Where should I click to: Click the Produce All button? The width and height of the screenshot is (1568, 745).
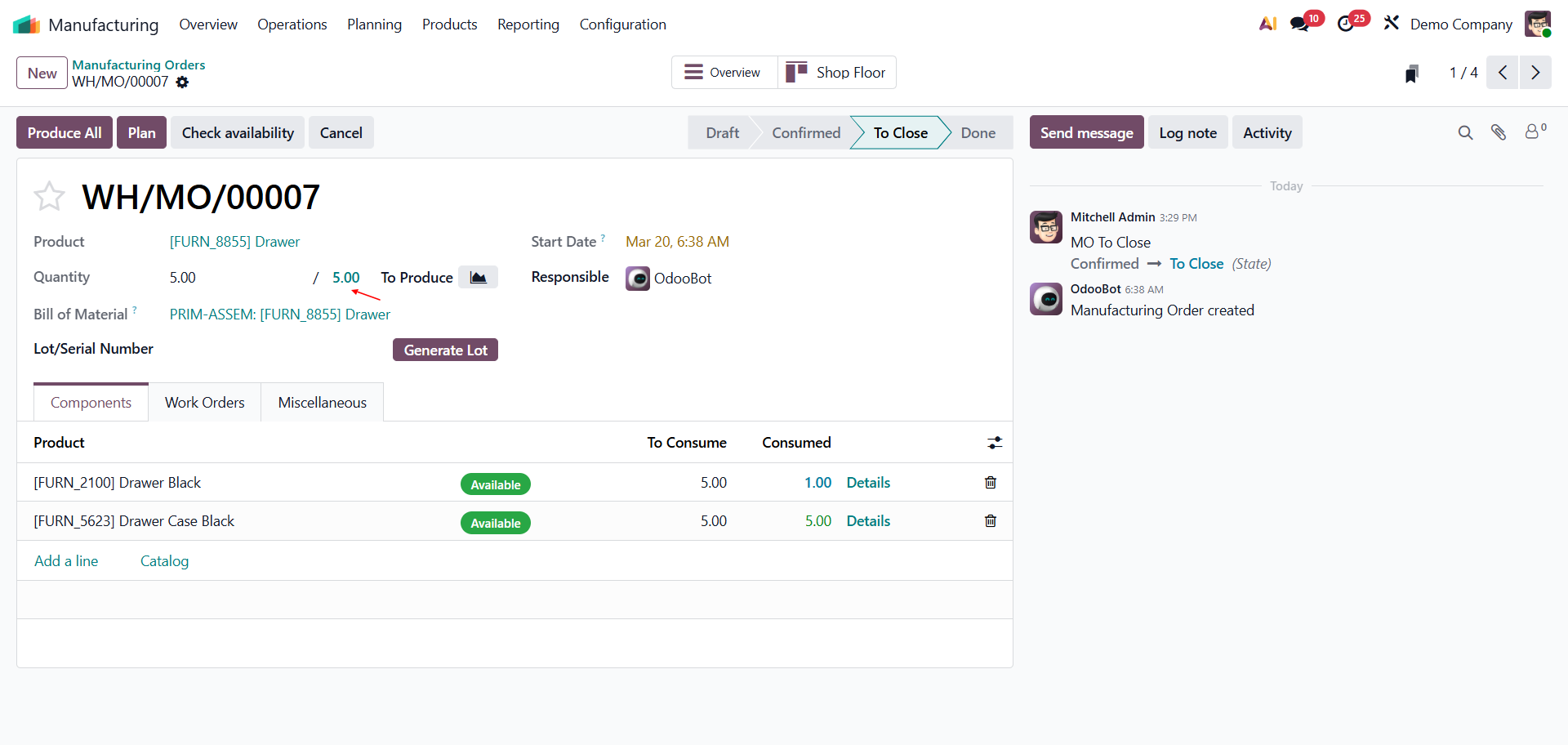(65, 132)
